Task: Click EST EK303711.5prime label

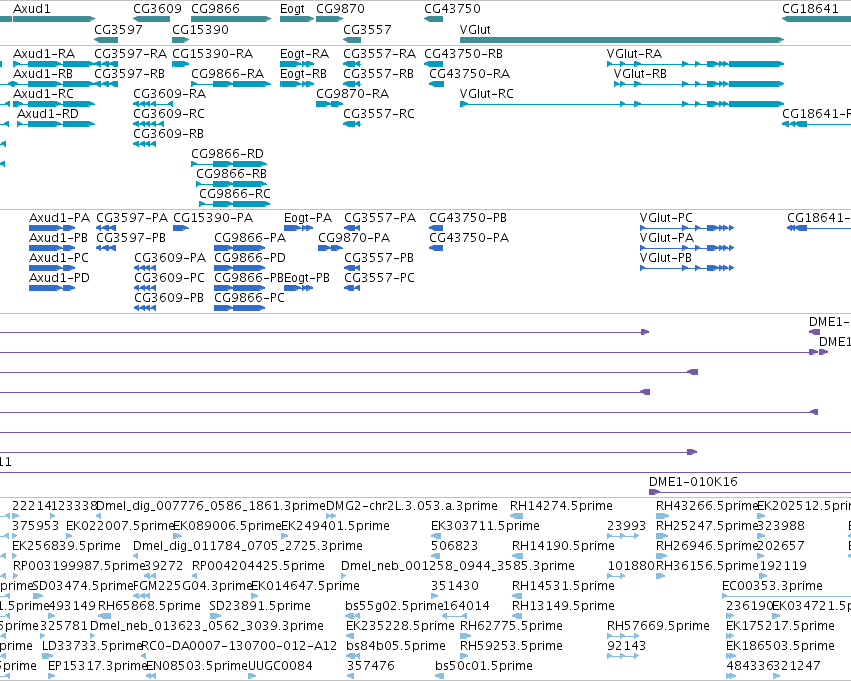Action: [485, 526]
